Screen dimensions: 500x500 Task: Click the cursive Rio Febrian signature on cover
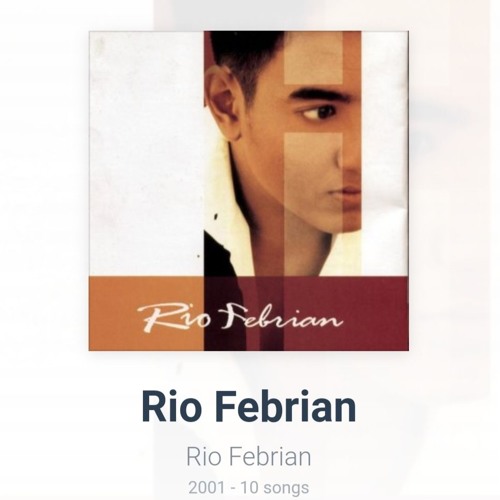(x=240, y=316)
